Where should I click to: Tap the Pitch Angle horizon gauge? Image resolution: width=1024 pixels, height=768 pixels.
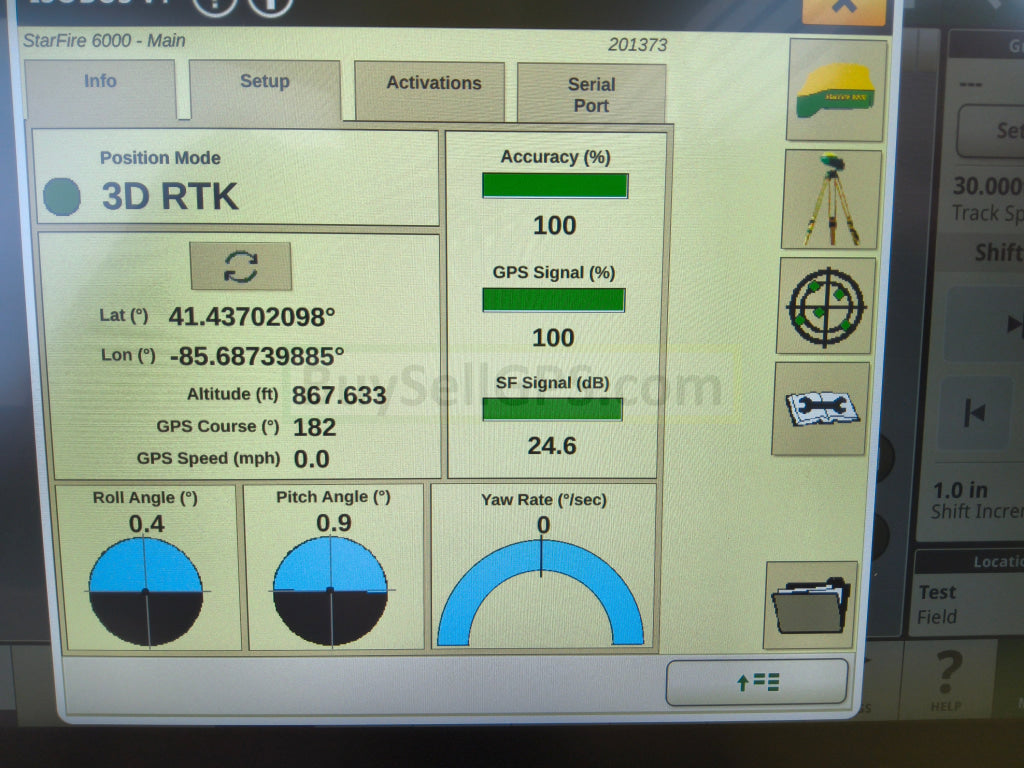[x=330, y=591]
